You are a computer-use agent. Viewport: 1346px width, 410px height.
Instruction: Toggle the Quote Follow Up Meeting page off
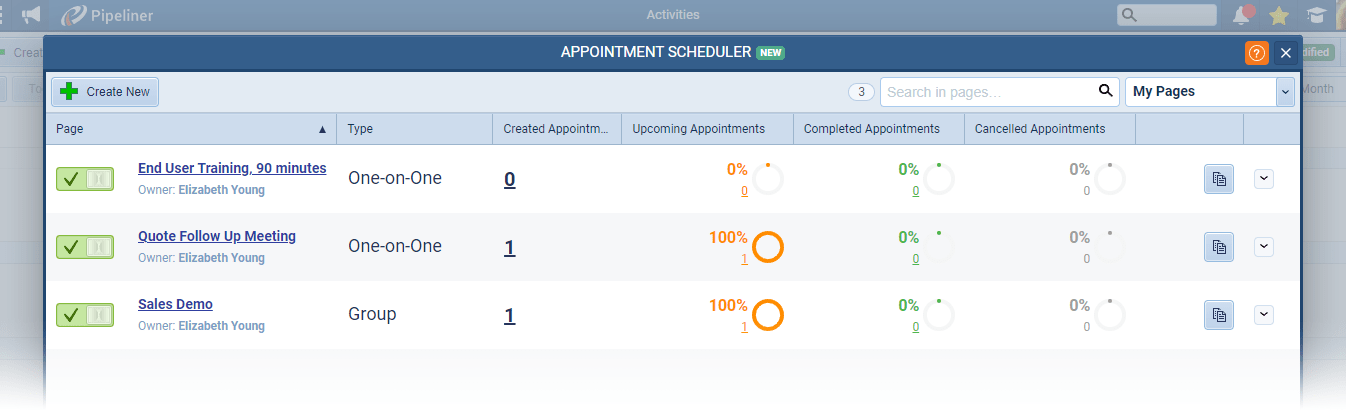[x=84, y=247]
